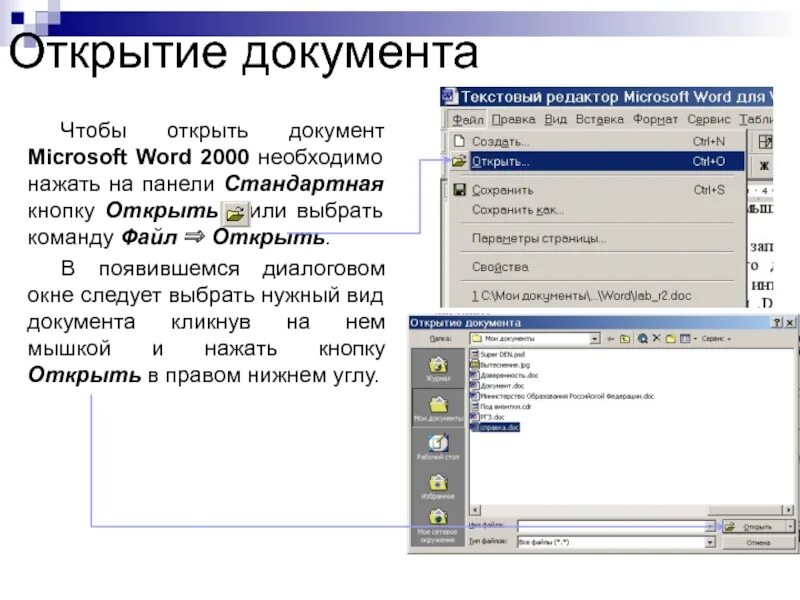Go to Рабочий стол in places bar
The height and width of the screenshot is (600, 800).
438,447
